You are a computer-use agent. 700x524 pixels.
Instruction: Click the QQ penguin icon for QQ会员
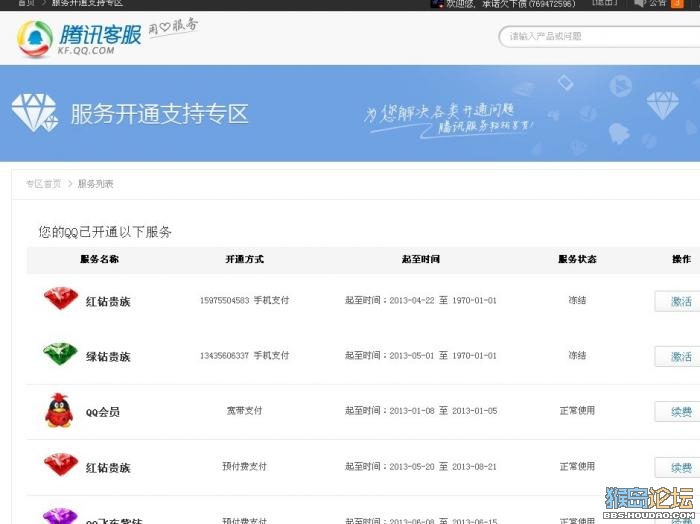point(59,410)
